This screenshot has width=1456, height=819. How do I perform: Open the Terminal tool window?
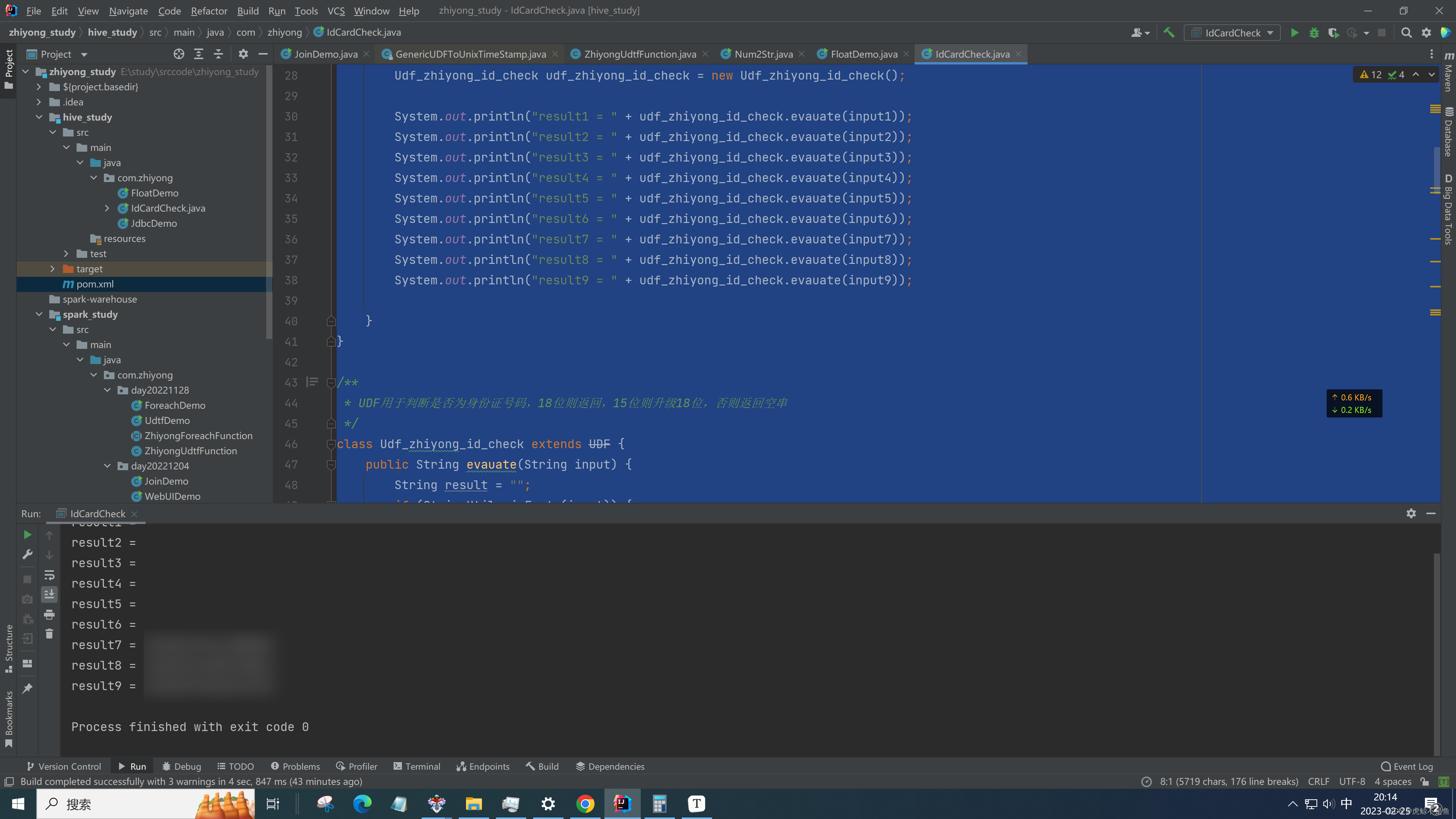tap(417, 766)
